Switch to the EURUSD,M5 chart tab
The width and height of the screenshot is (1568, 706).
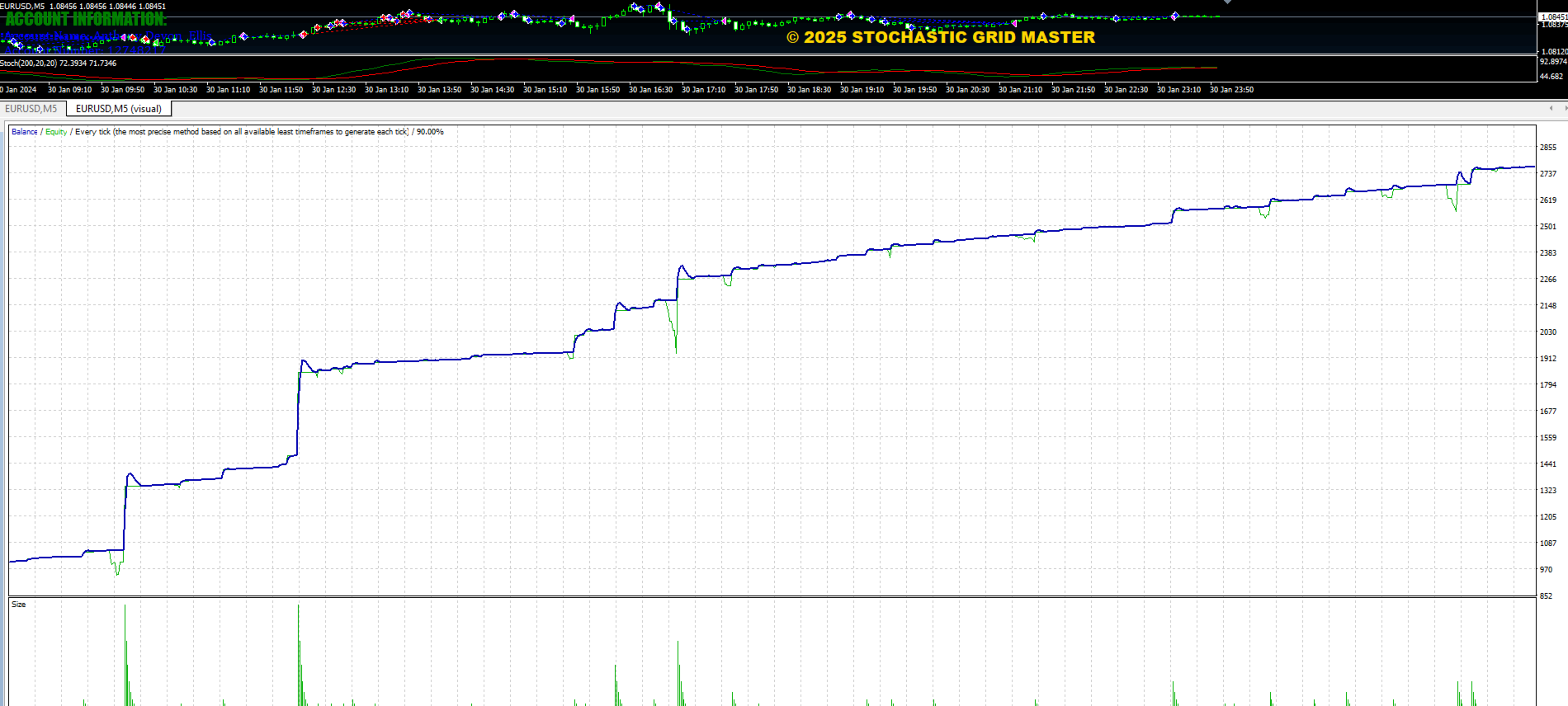31,109
